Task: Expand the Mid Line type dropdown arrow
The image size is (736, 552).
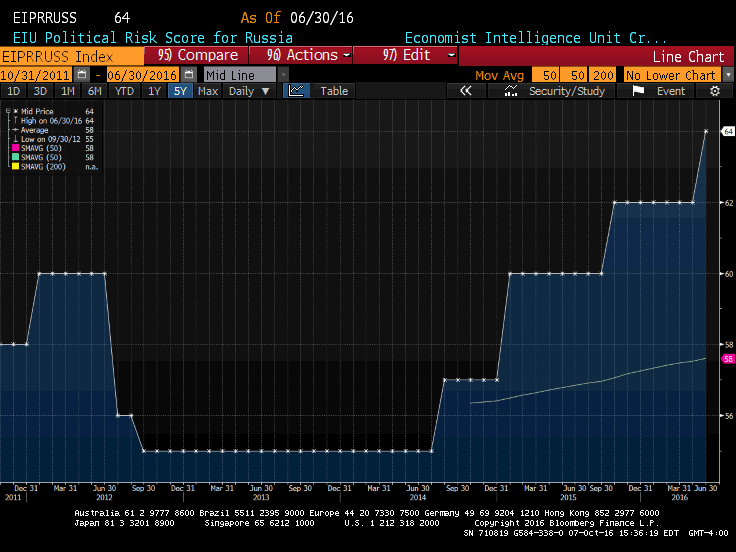Action: 283,75
